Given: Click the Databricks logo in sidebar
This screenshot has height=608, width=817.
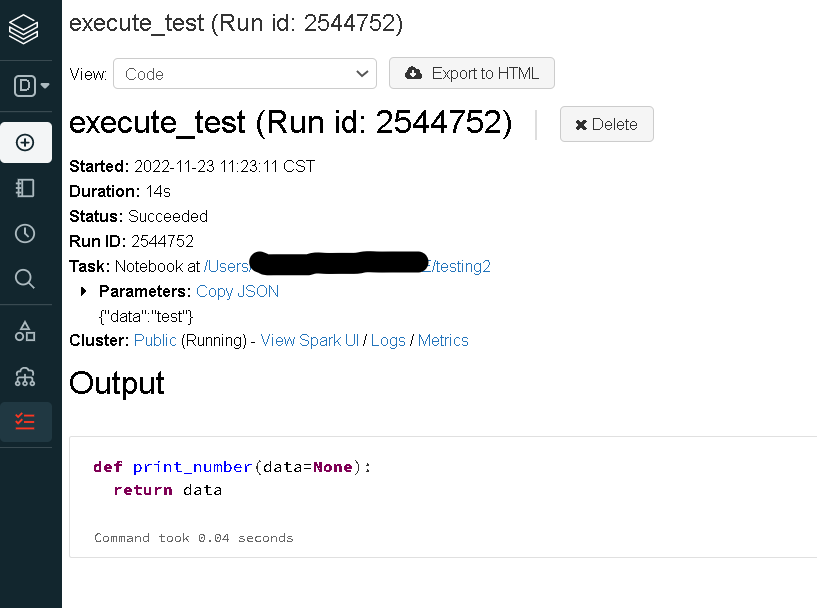Looking at the screenshot, I should point(25,29).
